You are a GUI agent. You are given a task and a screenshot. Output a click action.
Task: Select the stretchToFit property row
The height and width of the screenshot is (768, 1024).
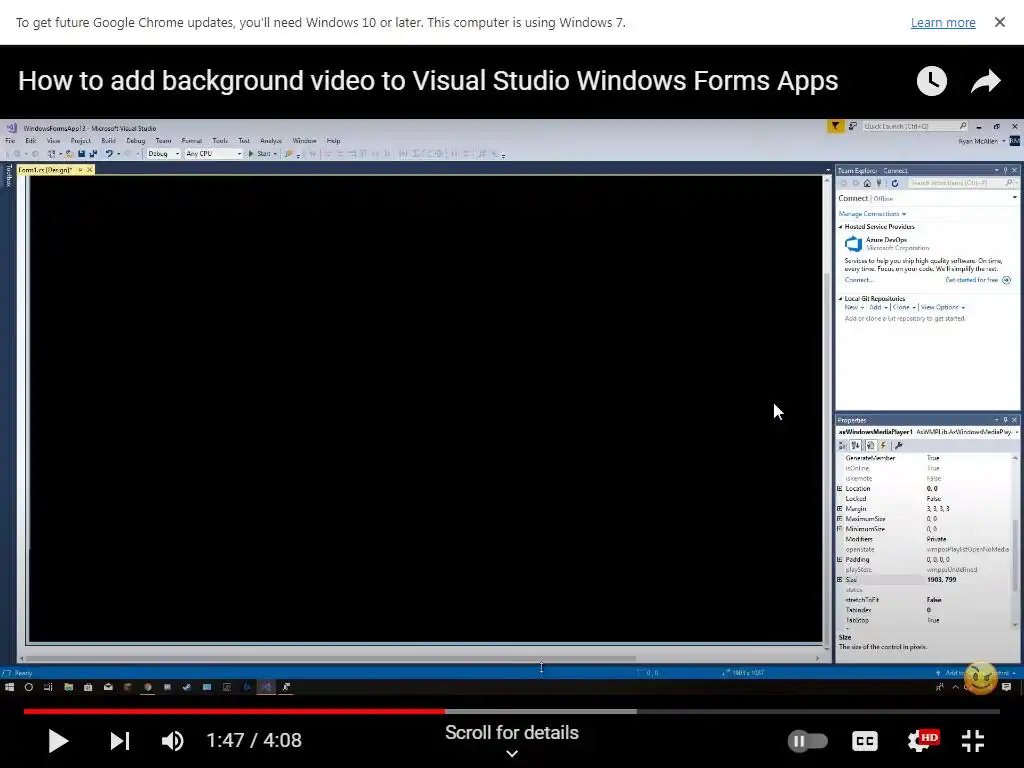click(x=925, y=600)
